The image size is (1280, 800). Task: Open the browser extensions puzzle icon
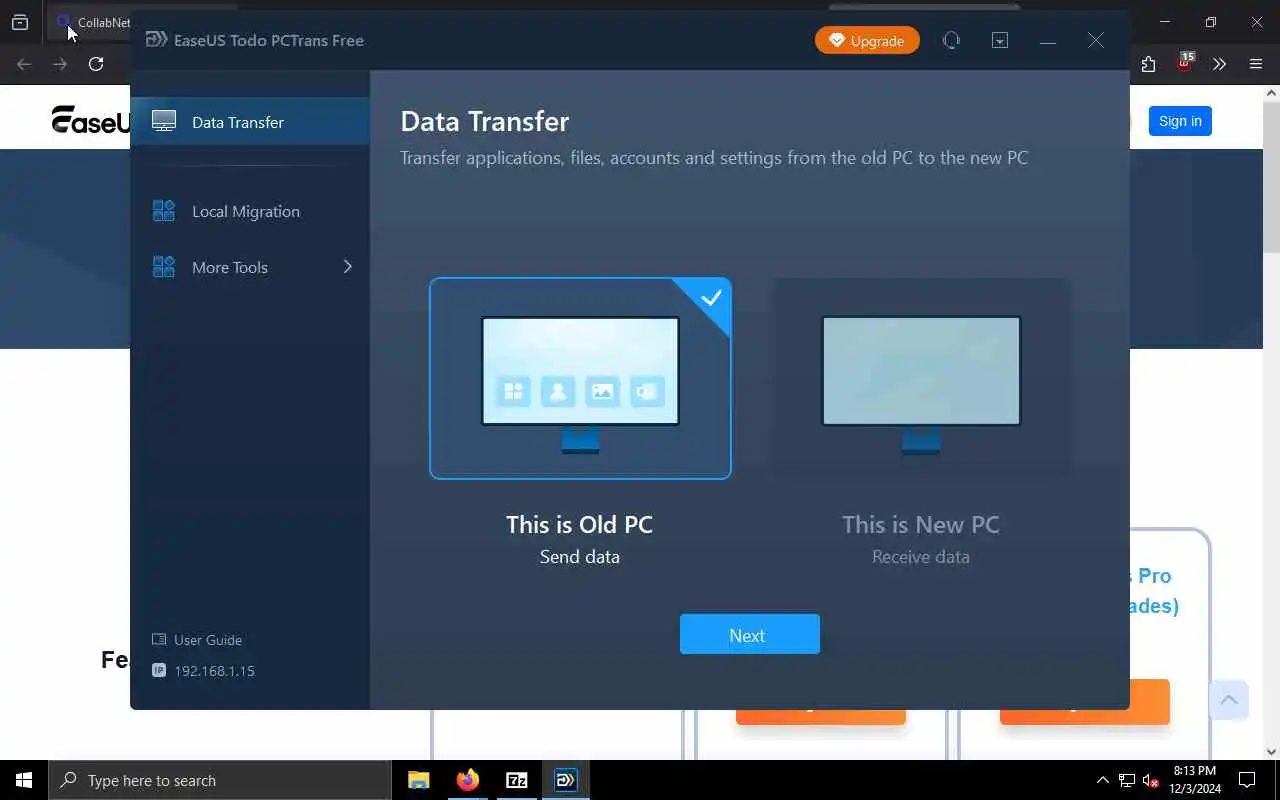click(x=1148, y=64)
